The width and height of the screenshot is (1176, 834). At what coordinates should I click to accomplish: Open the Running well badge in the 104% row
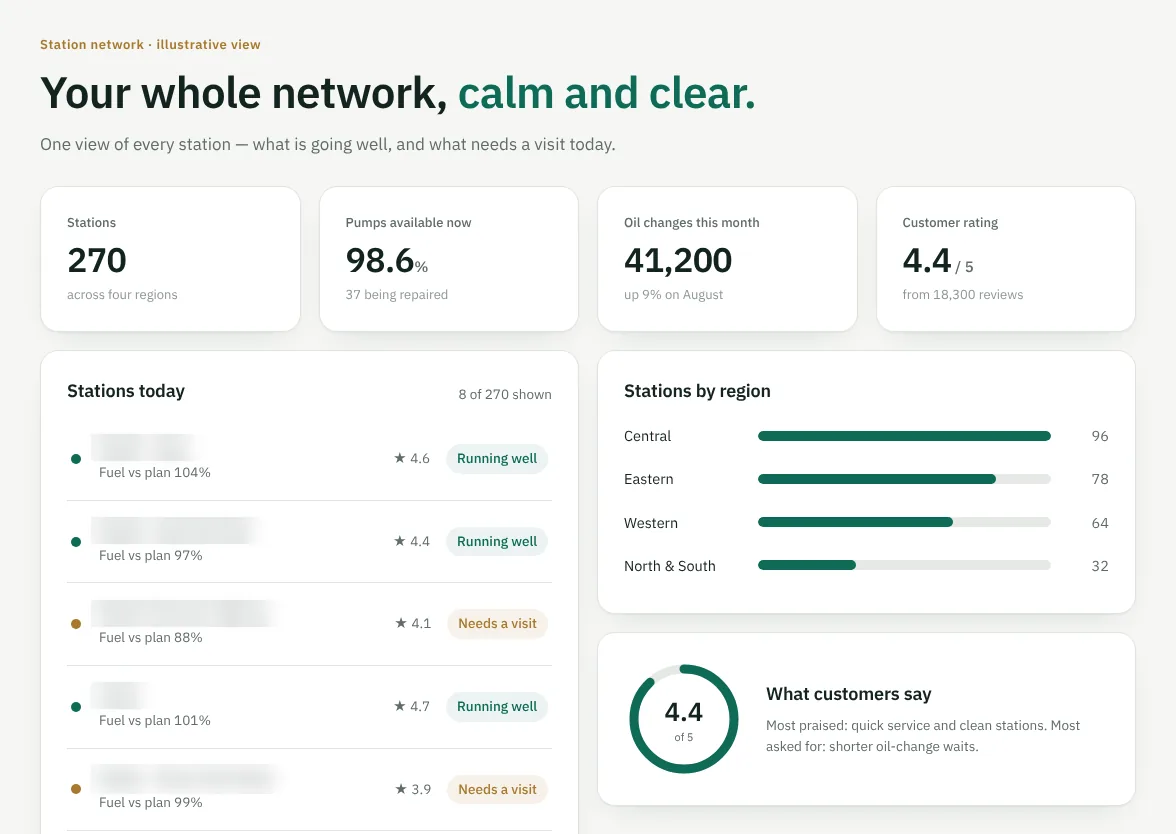(496, 459)
